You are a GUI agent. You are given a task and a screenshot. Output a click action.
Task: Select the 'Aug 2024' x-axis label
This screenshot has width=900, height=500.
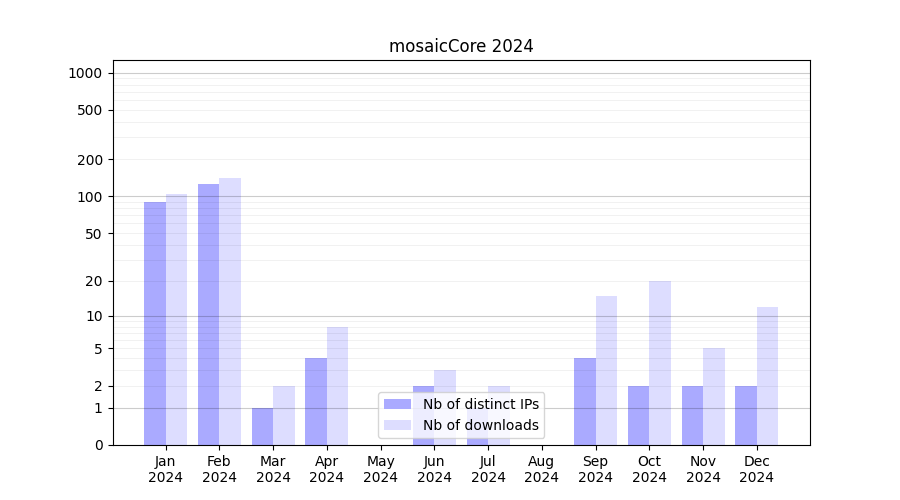tap(541, 469)
